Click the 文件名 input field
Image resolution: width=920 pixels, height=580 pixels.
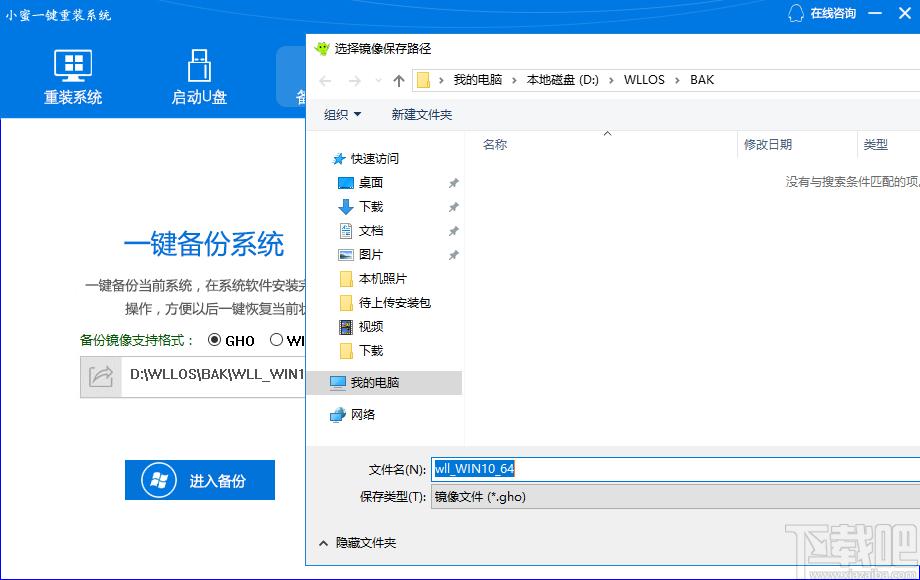point(675,469)
